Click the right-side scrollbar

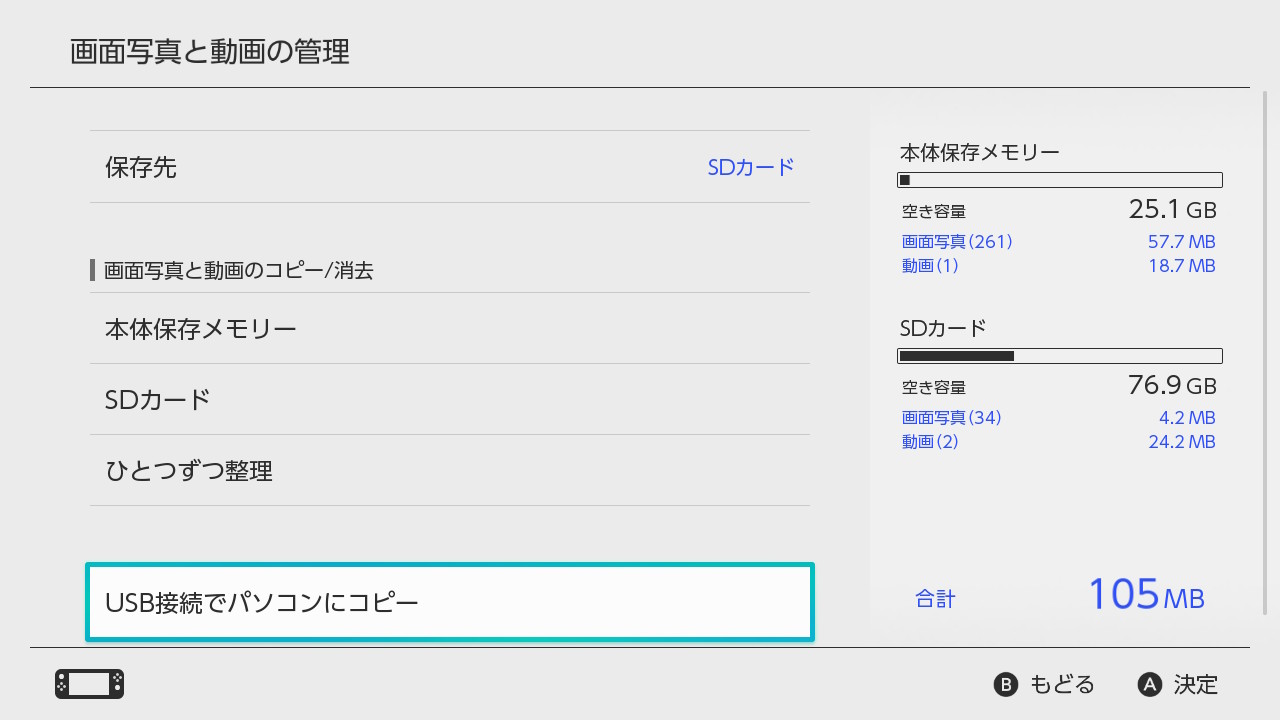coord(1266,360)
